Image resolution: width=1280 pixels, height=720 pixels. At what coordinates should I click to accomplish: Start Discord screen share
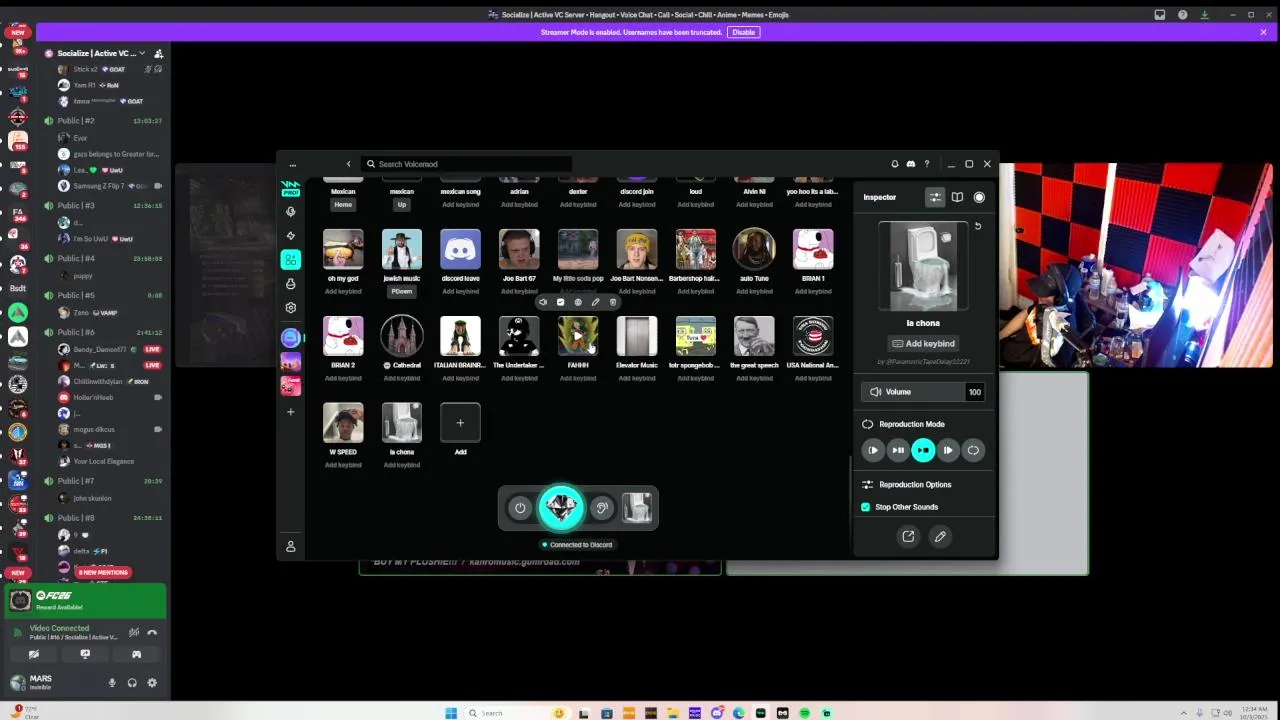(x=85, y=655)
